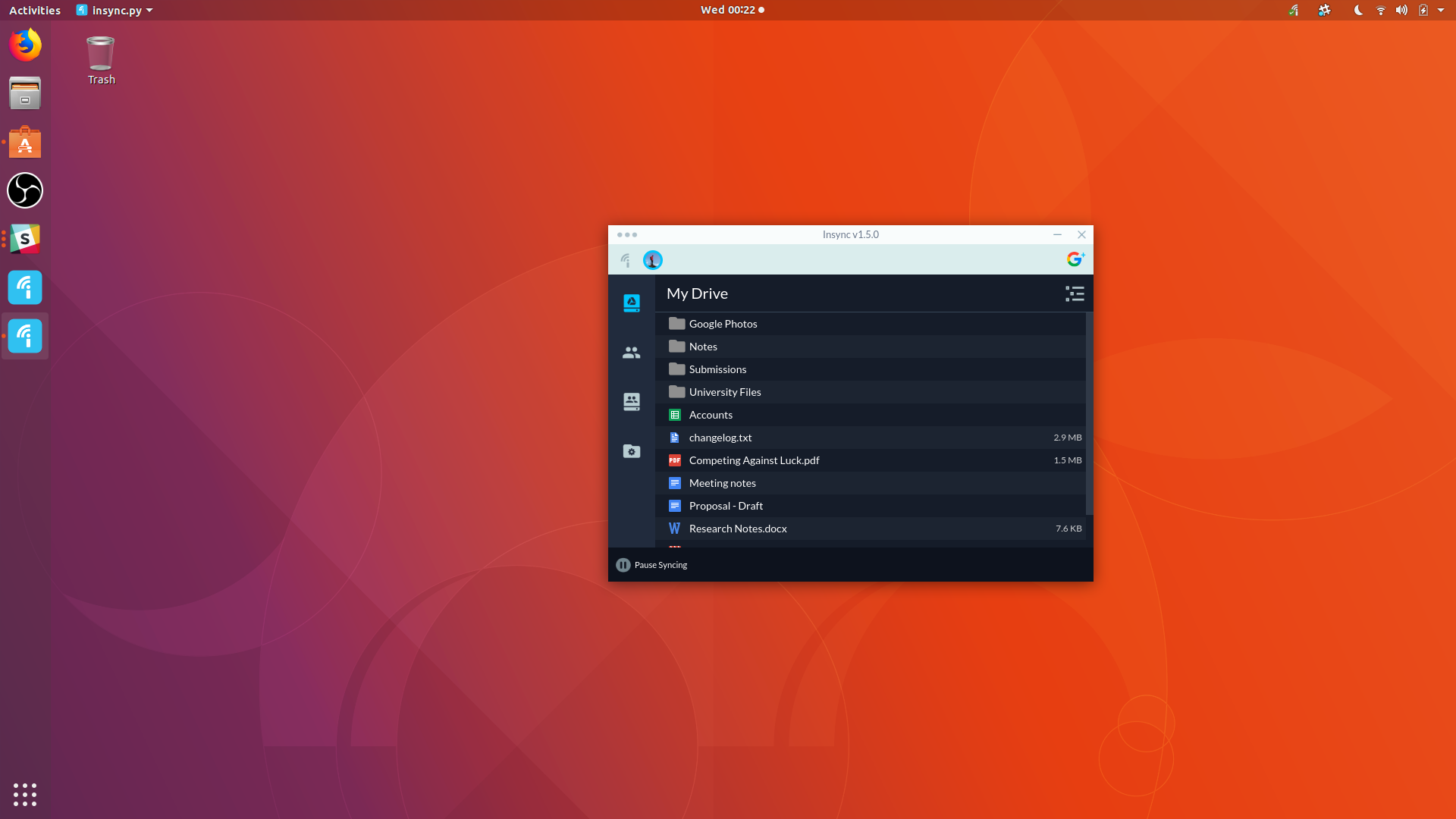Select the changelog.txt file
1456x819 pixels.
pyautogui.click(x=871, y=438)
